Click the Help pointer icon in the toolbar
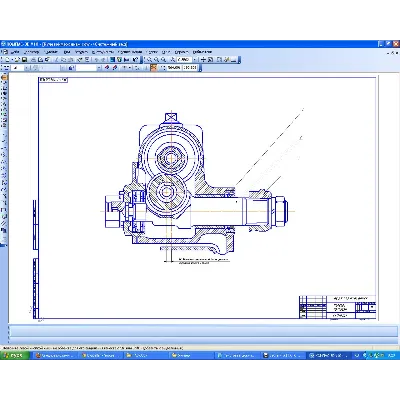The width and height of the screenshot is (400, 400). click(x=135, y=60)
